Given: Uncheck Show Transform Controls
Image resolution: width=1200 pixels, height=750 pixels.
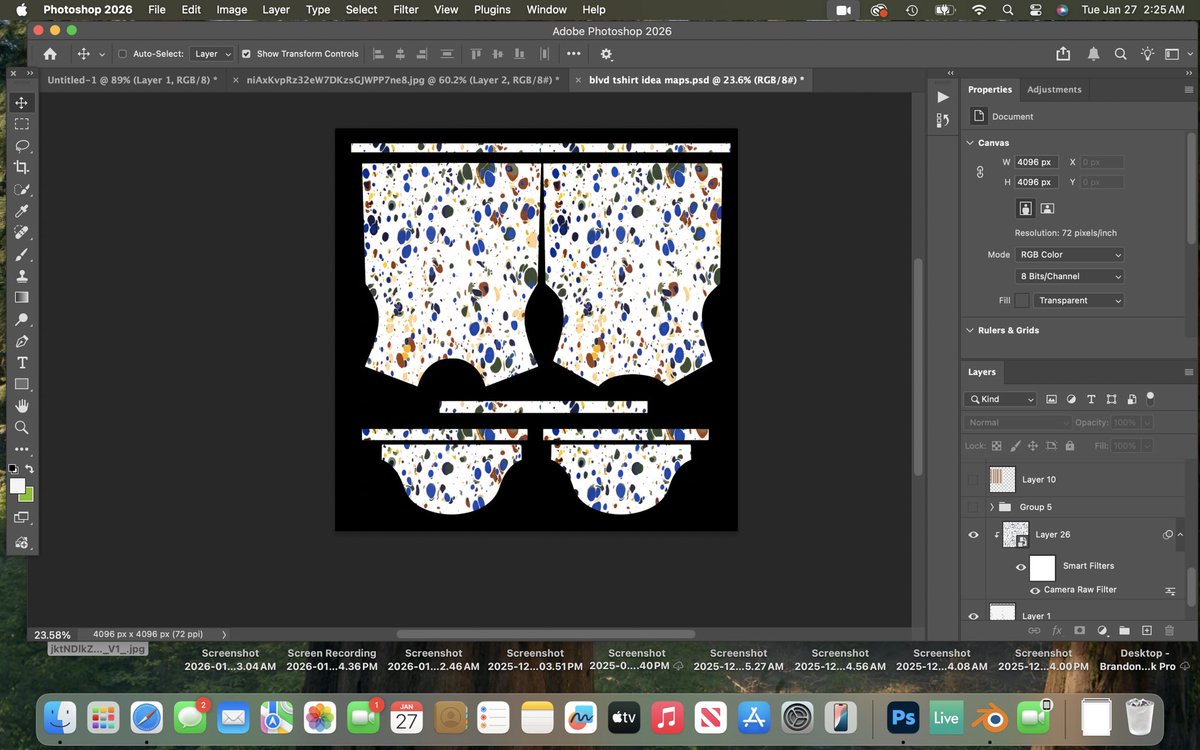Looking at the screenshot, I should click(245, 54).
